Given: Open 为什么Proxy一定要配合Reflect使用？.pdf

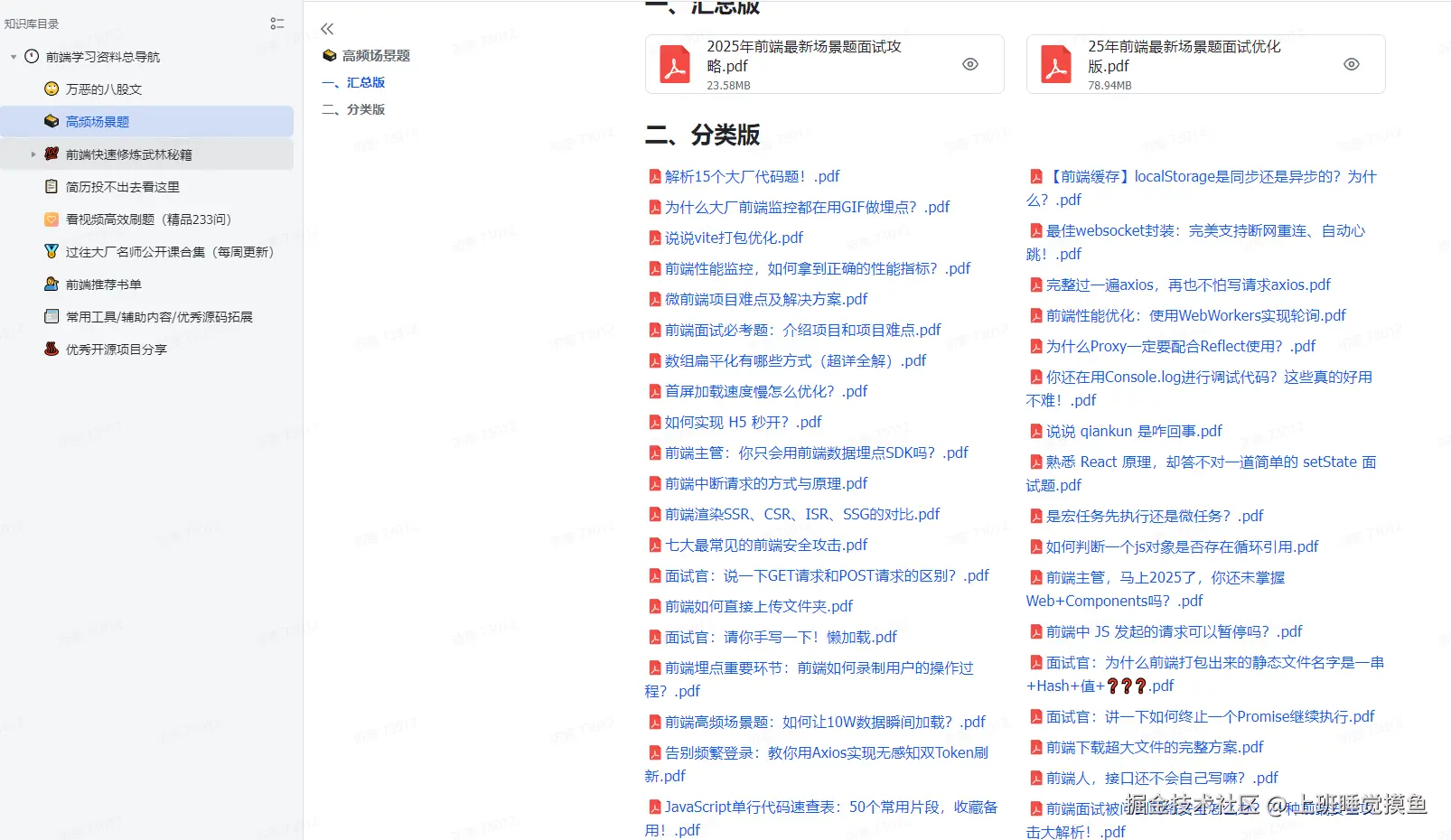Looking at the screenshot, I should coord(1181,346).
